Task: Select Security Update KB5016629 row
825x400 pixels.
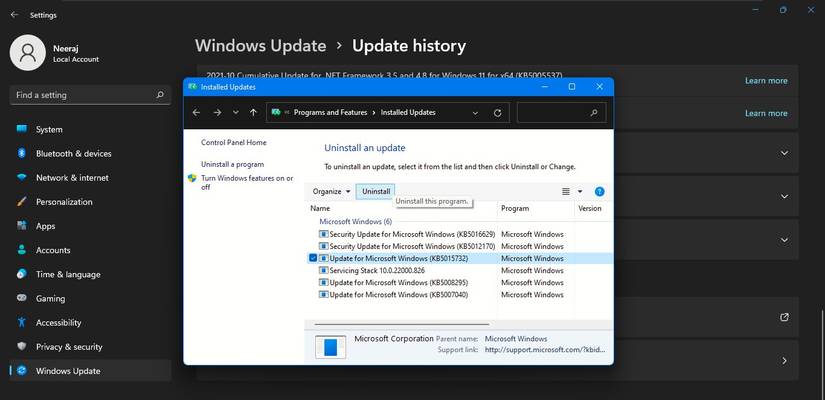Action: click(459, 234)
